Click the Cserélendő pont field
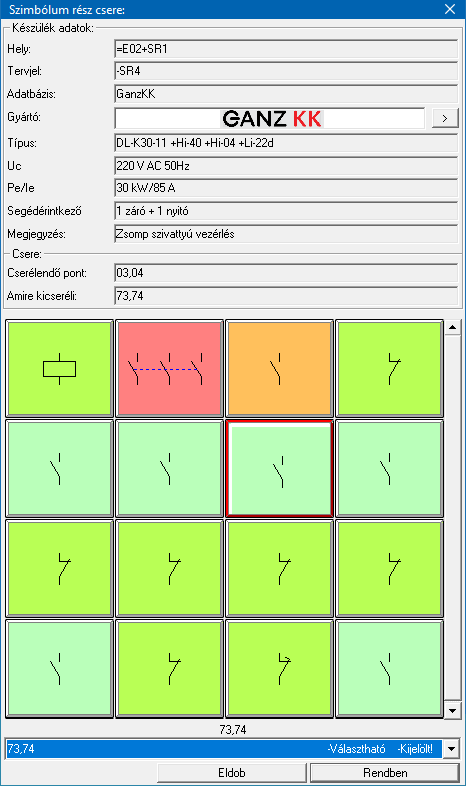 [286, 273]
